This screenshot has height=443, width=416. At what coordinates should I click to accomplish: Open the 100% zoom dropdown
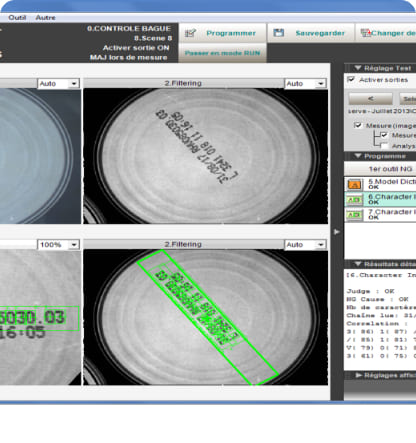click(59, 245)
